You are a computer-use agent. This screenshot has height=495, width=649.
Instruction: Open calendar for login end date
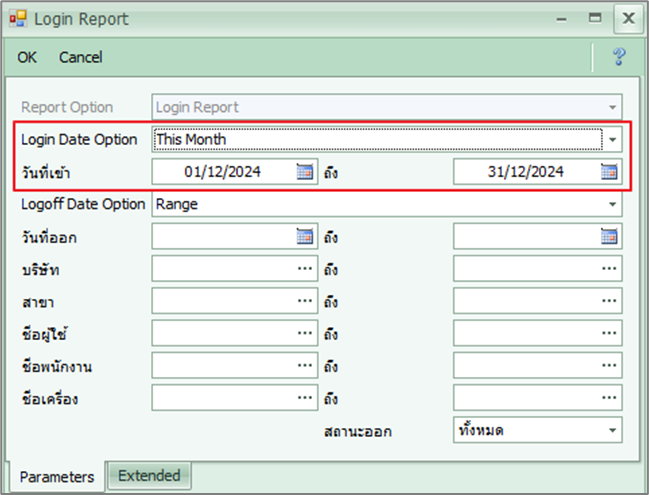pos(608,172)
